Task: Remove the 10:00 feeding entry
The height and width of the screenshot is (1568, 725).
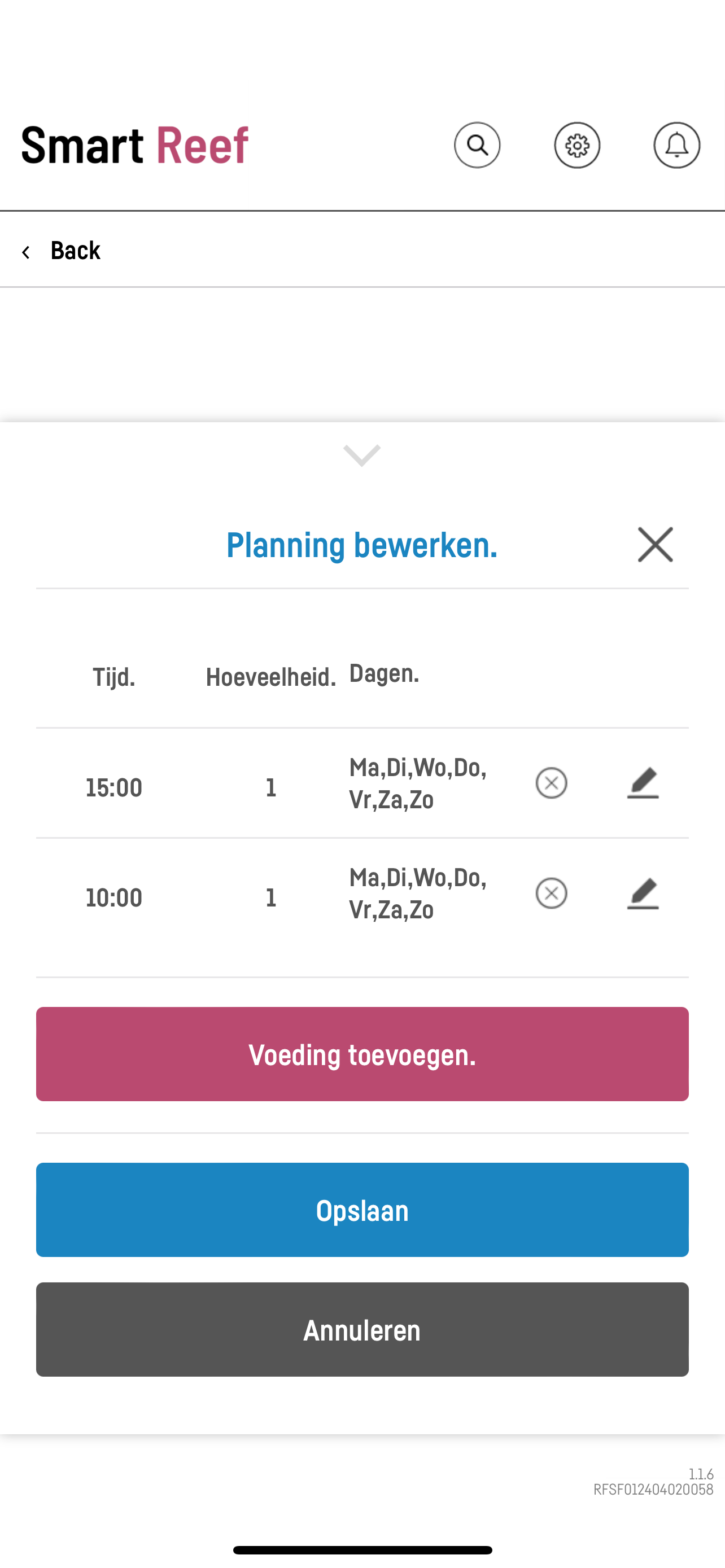Action: click(x=552, y=893)
